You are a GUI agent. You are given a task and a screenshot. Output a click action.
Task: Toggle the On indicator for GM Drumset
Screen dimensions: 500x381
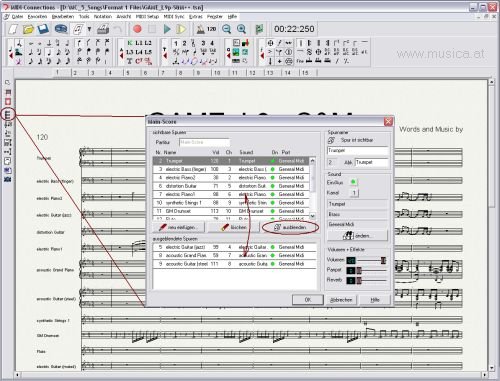(x=273, y=211)
